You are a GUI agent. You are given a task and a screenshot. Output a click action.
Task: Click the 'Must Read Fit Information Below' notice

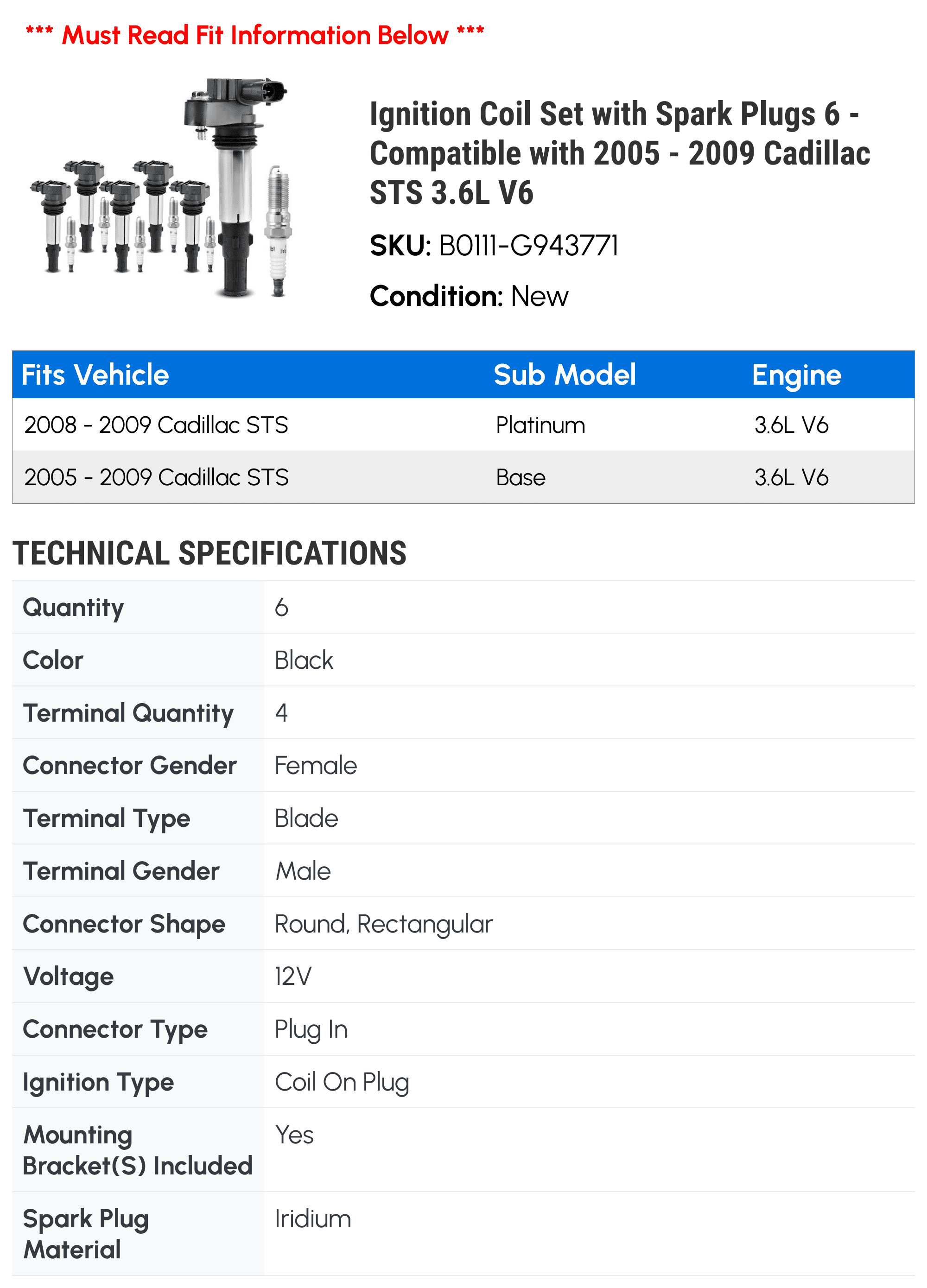point(254,35)
